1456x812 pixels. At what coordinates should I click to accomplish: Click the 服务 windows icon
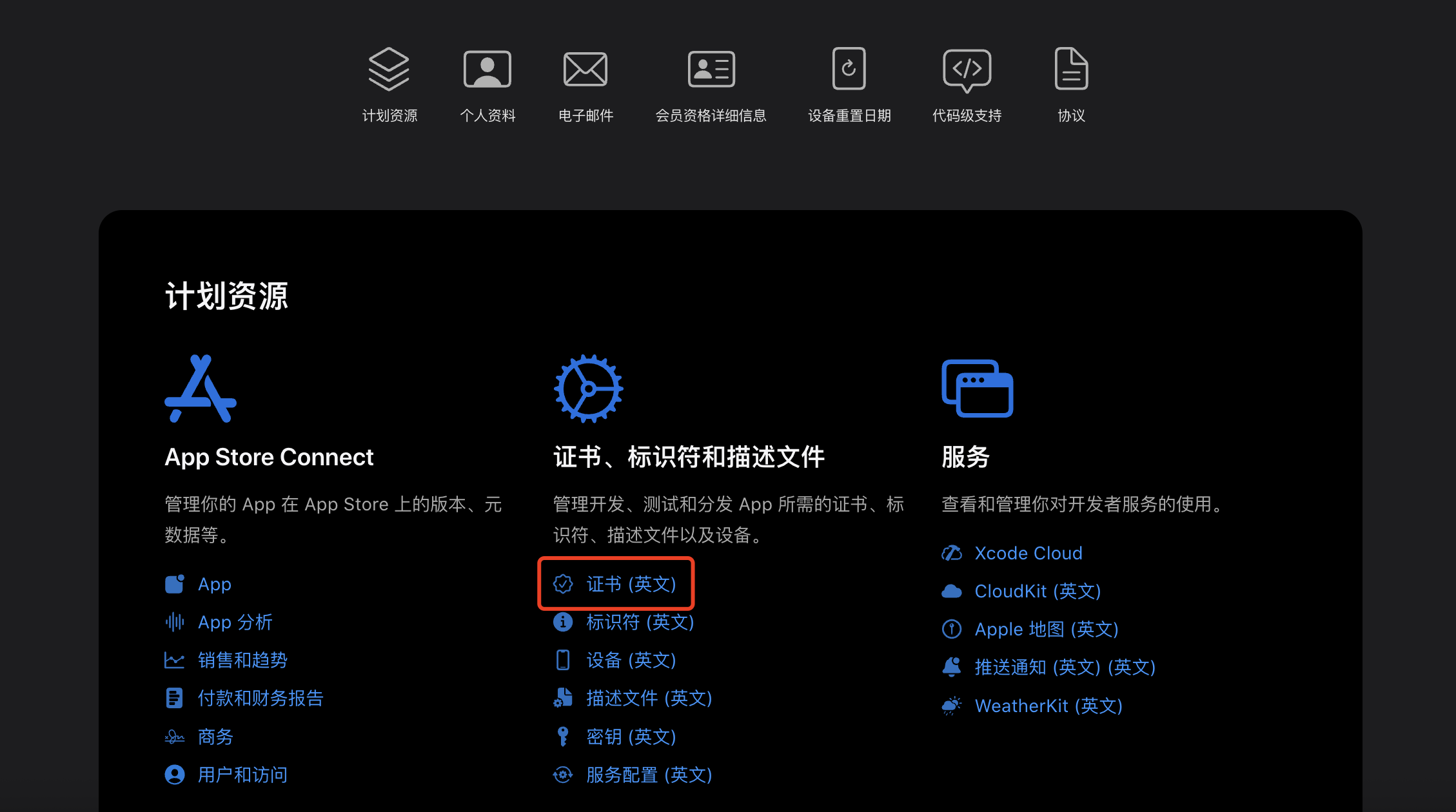click(x=977, y=389)
